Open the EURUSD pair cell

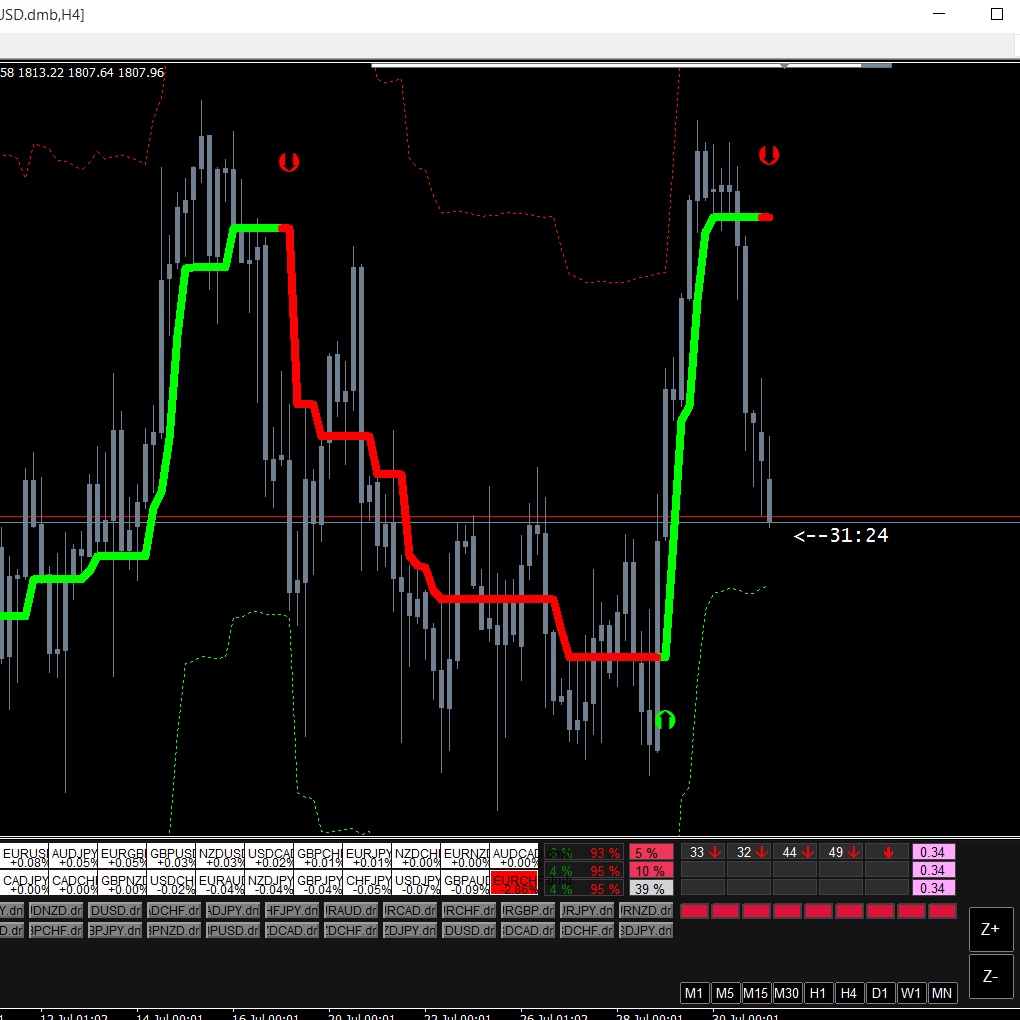tap(24, 857)
